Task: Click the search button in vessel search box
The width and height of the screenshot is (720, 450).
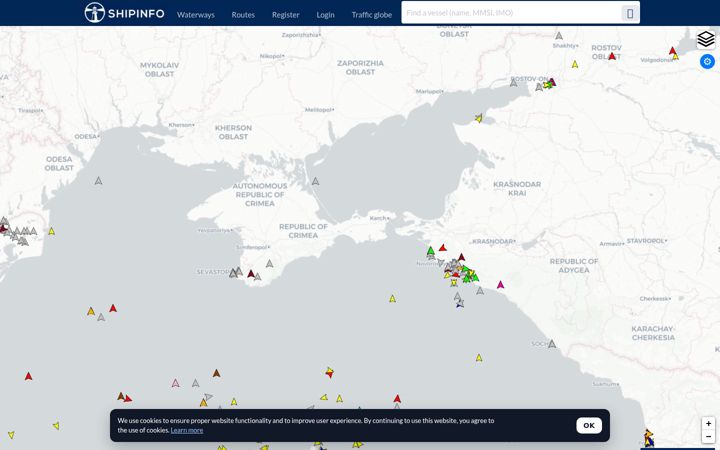Action: point(630,13)
